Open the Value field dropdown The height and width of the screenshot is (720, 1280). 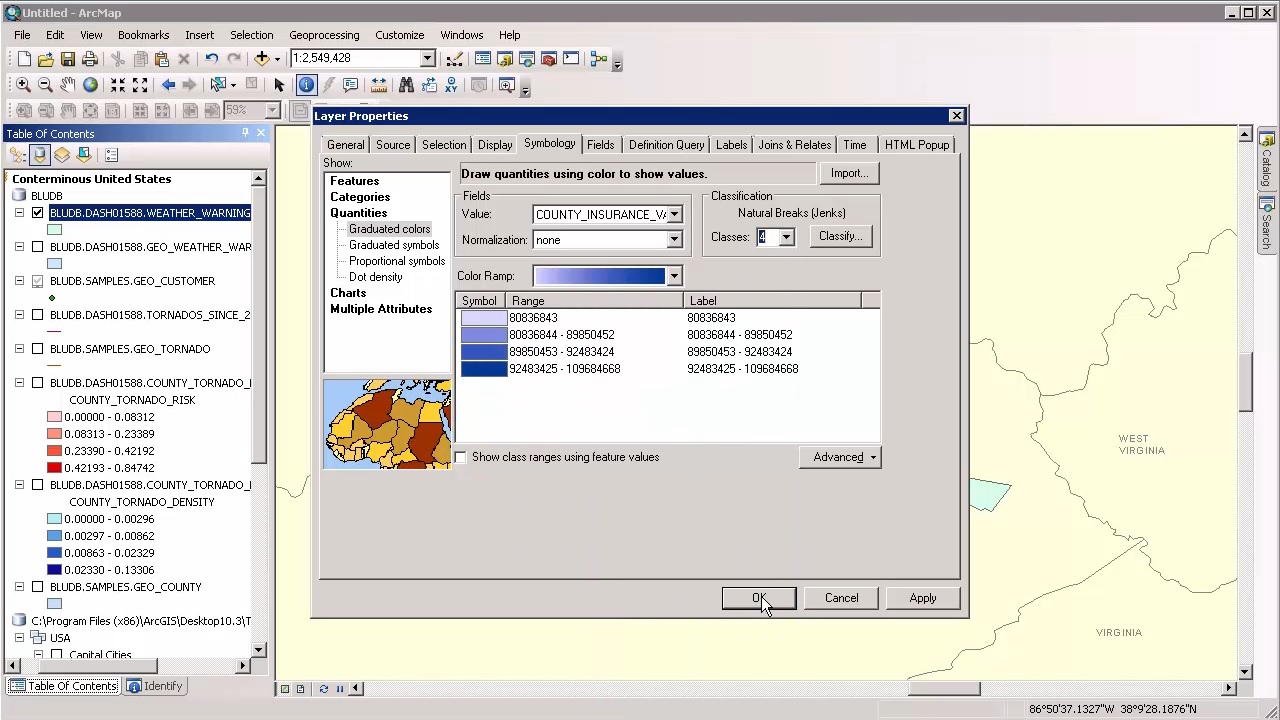tap(674, 214)
